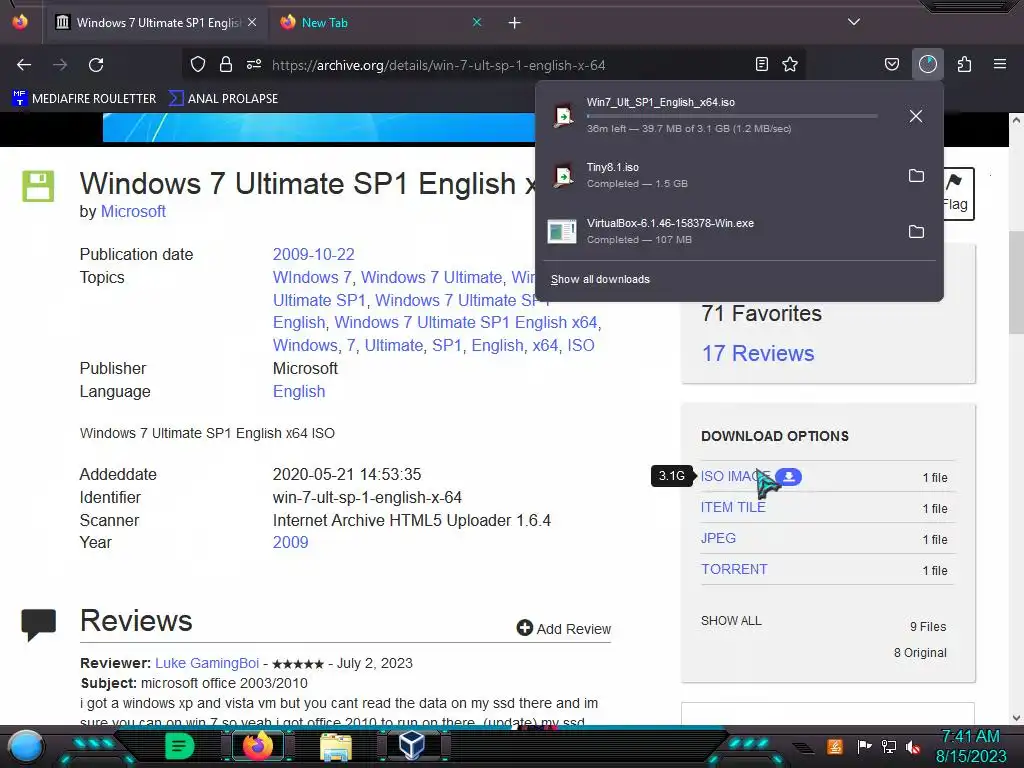
Task: Open MEDIAFIRE ROULETTER bookmark
Action: 84,99
